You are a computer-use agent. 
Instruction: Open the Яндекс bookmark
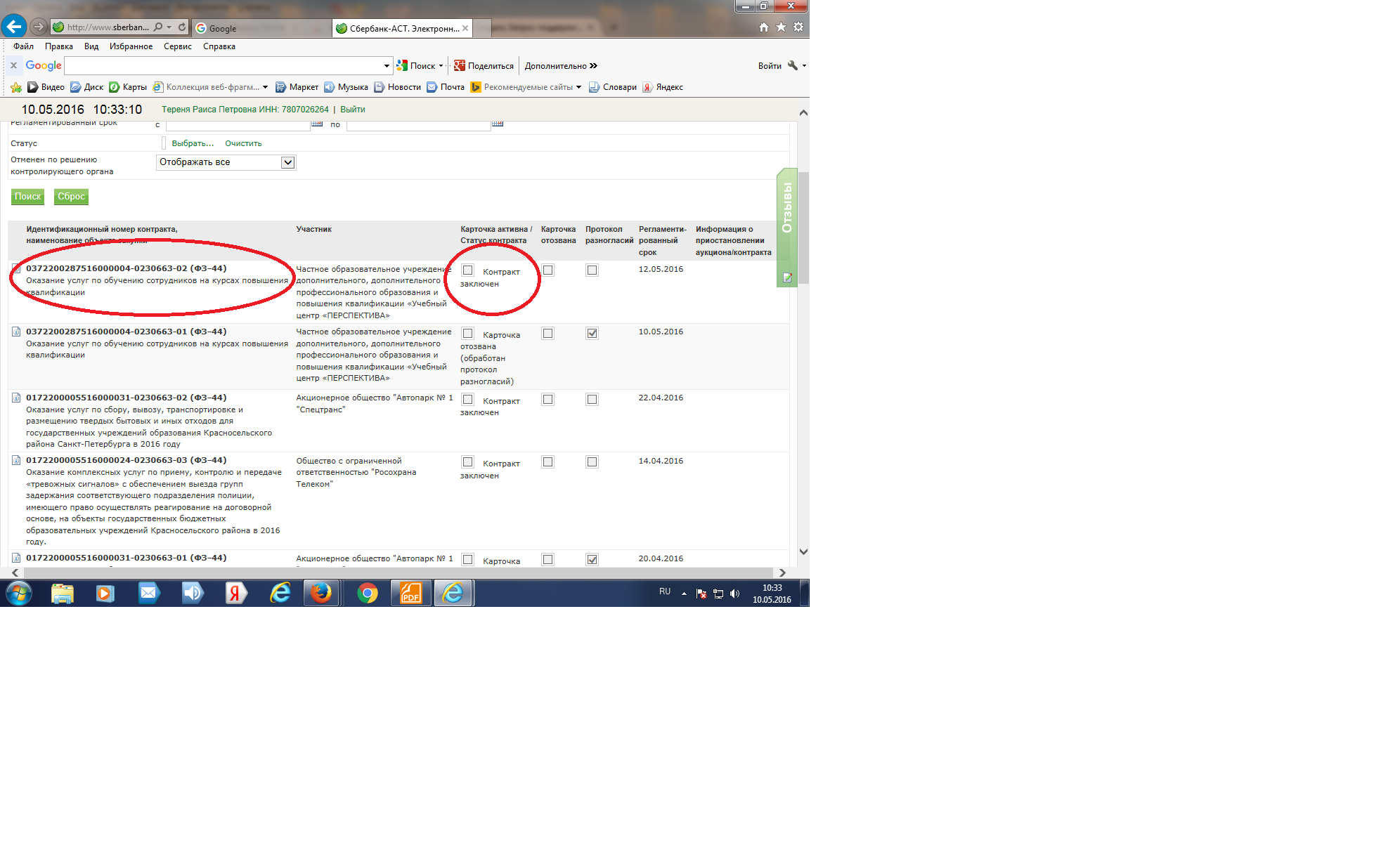click(x=663, y=87)
